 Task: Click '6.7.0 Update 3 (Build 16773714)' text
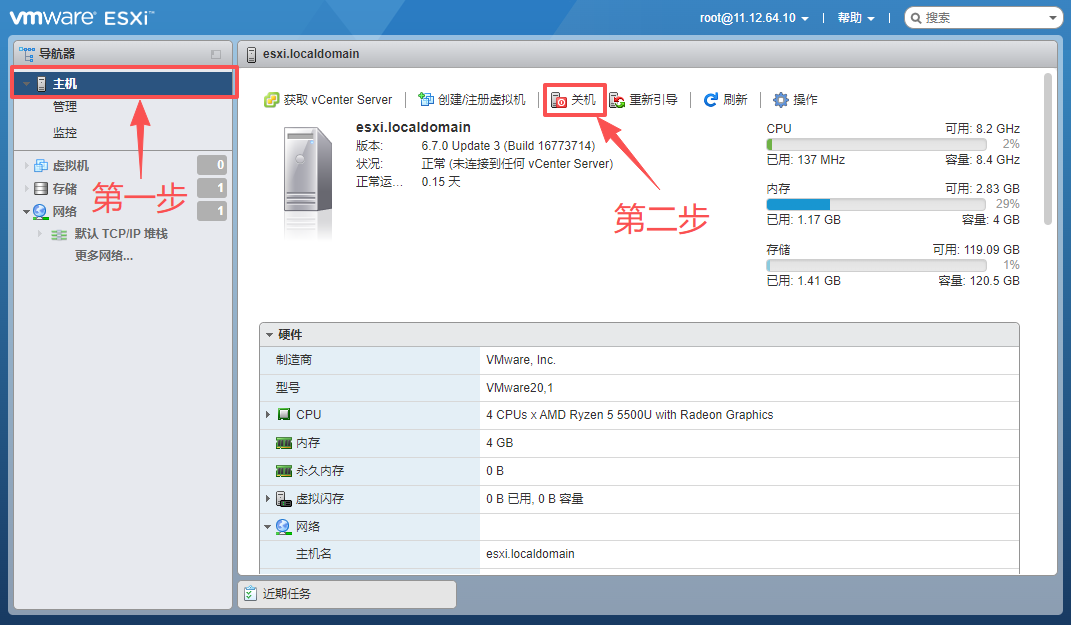pyautogui.click(x=508, y=145)
